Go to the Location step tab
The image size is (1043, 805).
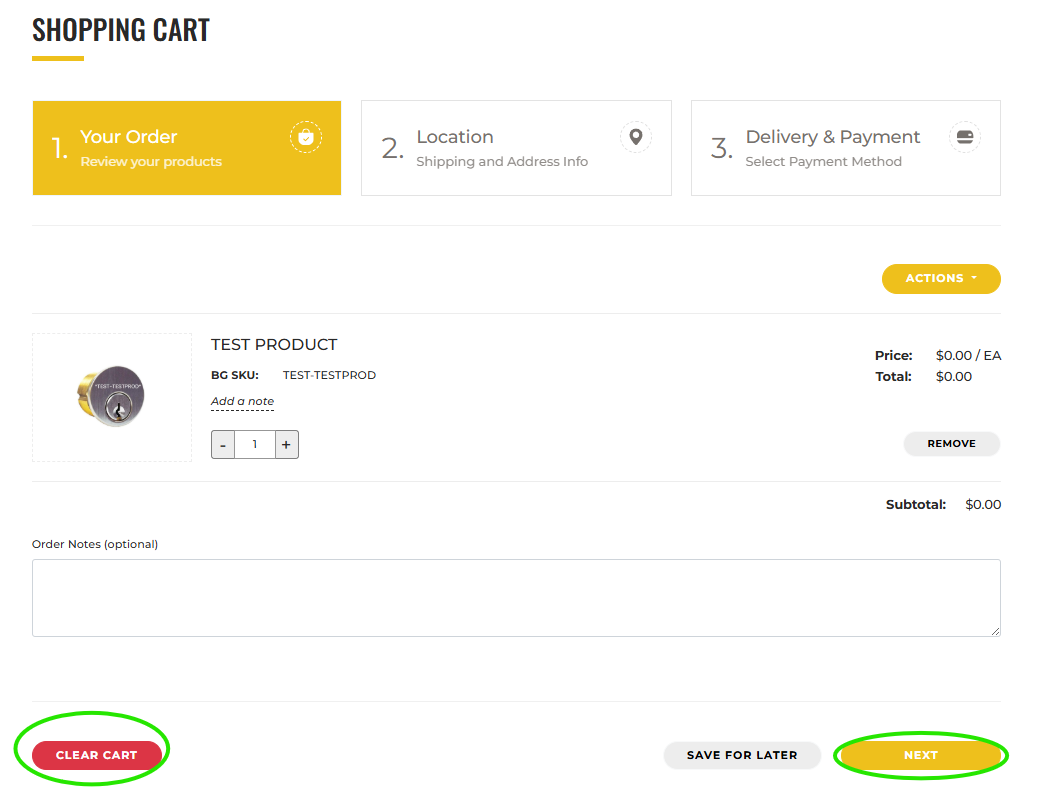[x=516, y=148]
